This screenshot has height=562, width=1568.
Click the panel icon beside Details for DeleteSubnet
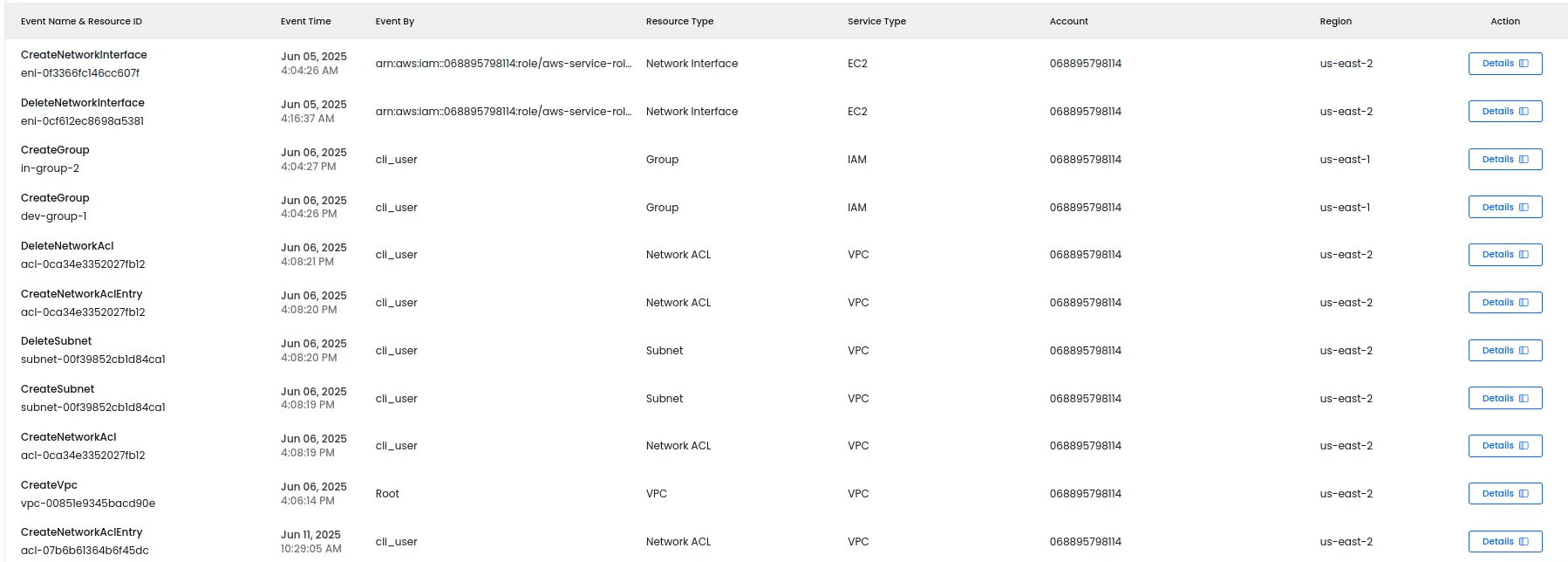(x=1524, y=350)
